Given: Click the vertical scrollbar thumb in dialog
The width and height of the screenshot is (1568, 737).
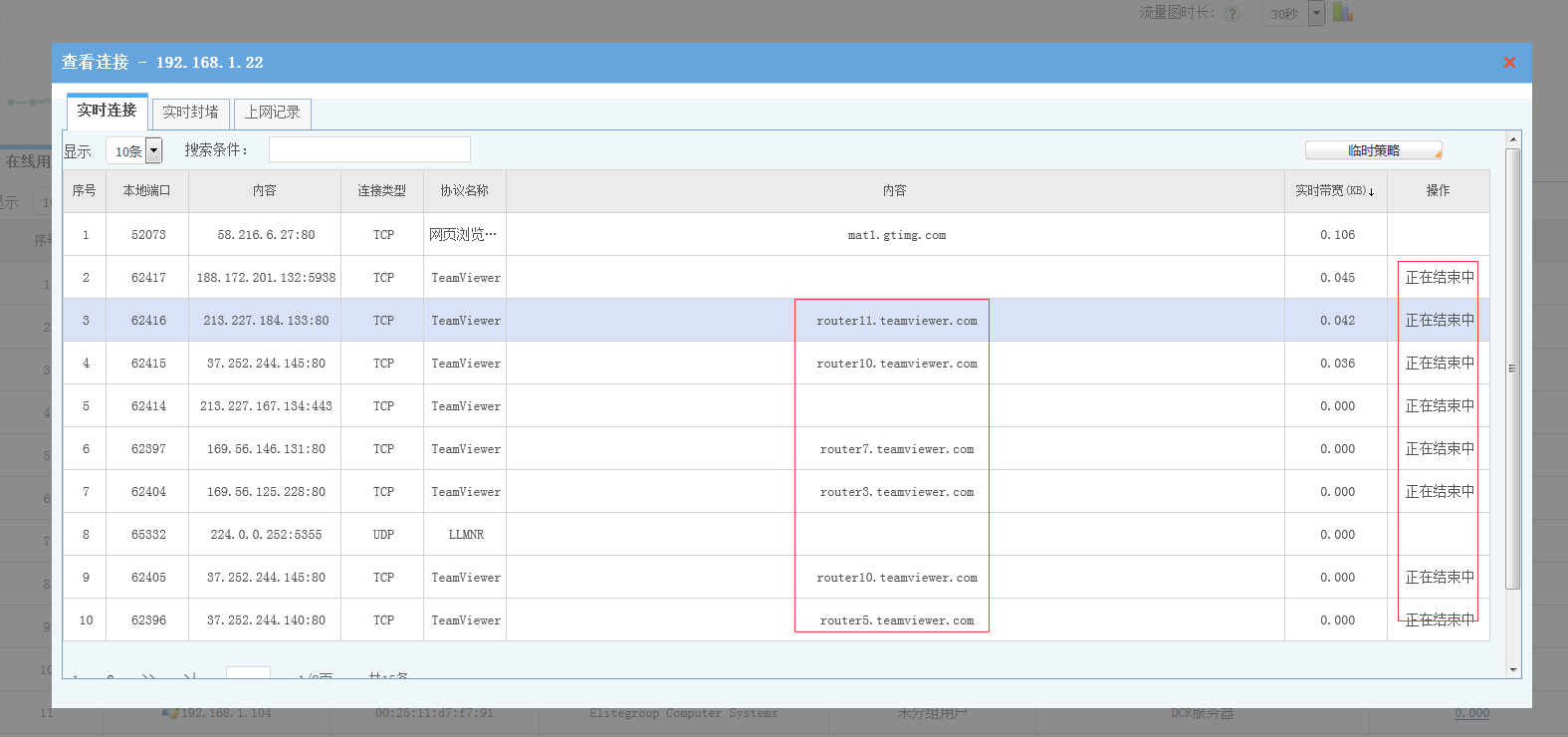Looking at the screenshot, I should [x=1512, y=368].
